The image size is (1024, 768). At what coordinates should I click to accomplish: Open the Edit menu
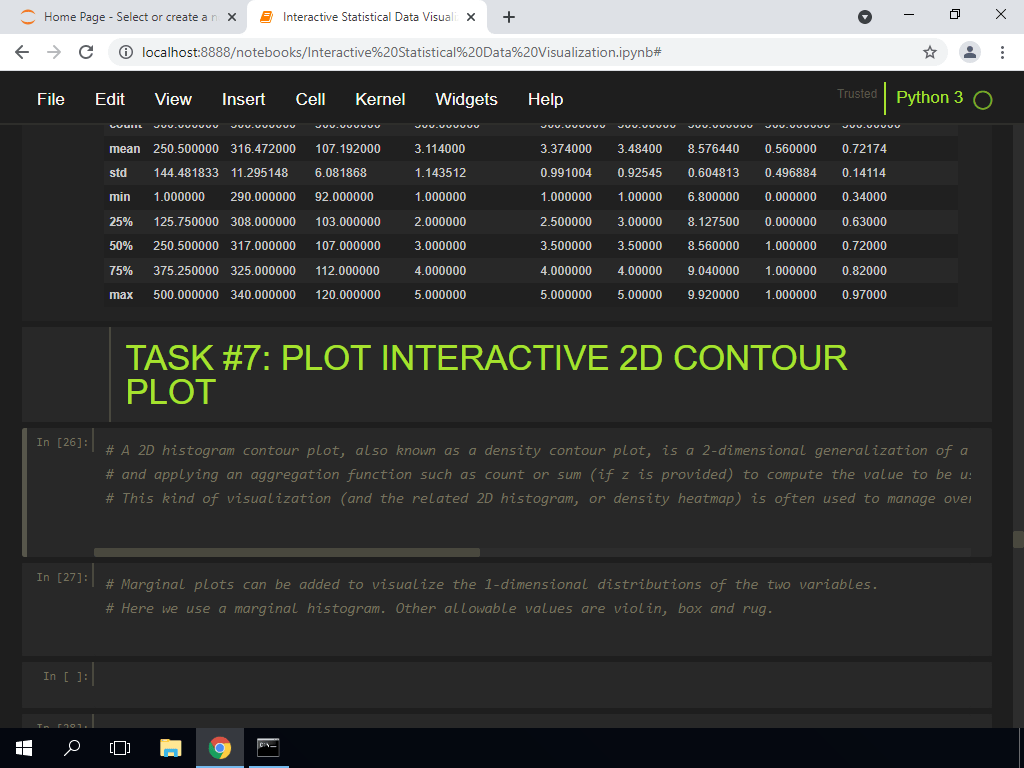coord(110,99)
